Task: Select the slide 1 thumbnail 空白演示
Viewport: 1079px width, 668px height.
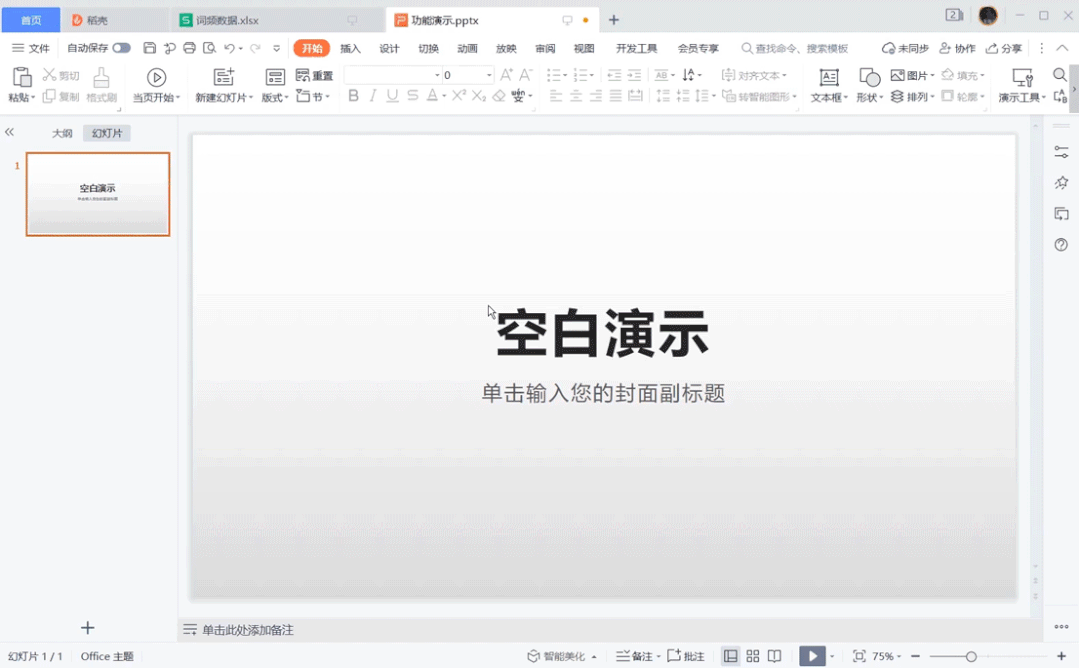Action: tap(98, 194)
